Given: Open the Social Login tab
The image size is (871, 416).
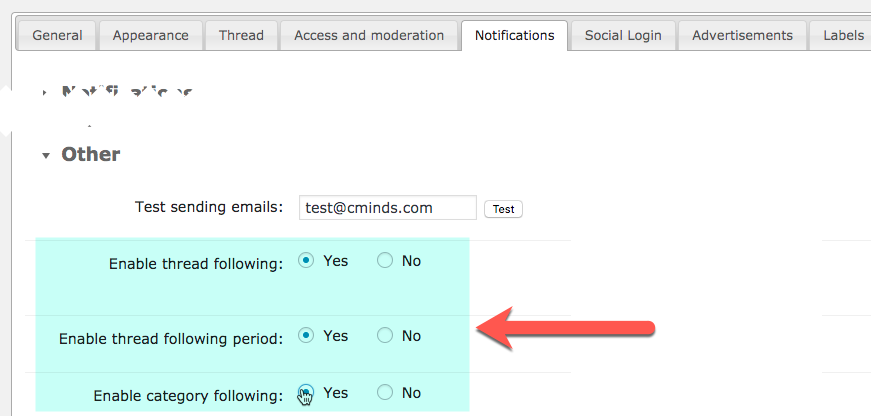Looking at the screenshot, I should (x=623, y=36).
